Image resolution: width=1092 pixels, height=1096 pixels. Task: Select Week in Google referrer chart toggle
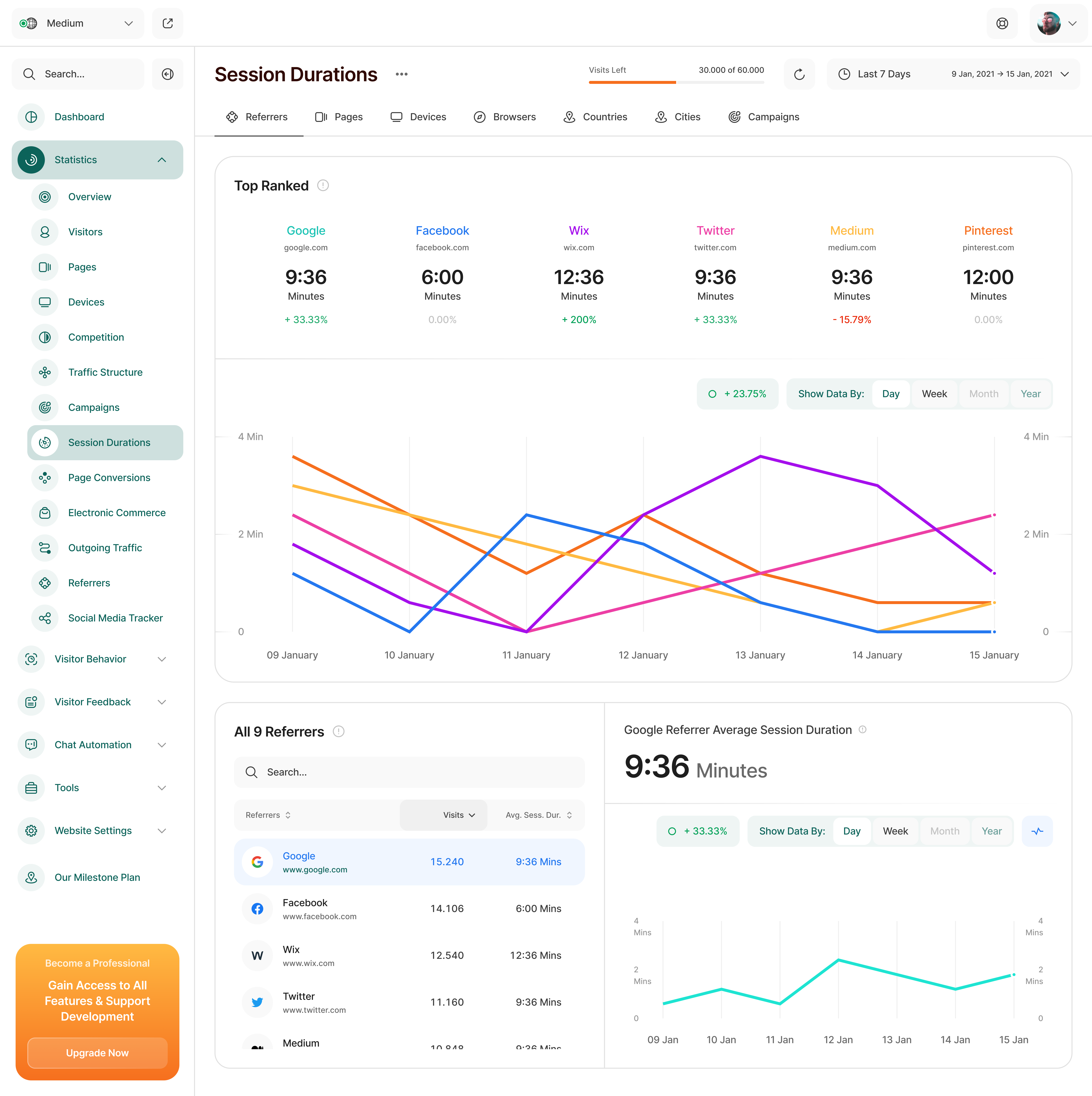point(895,831)
